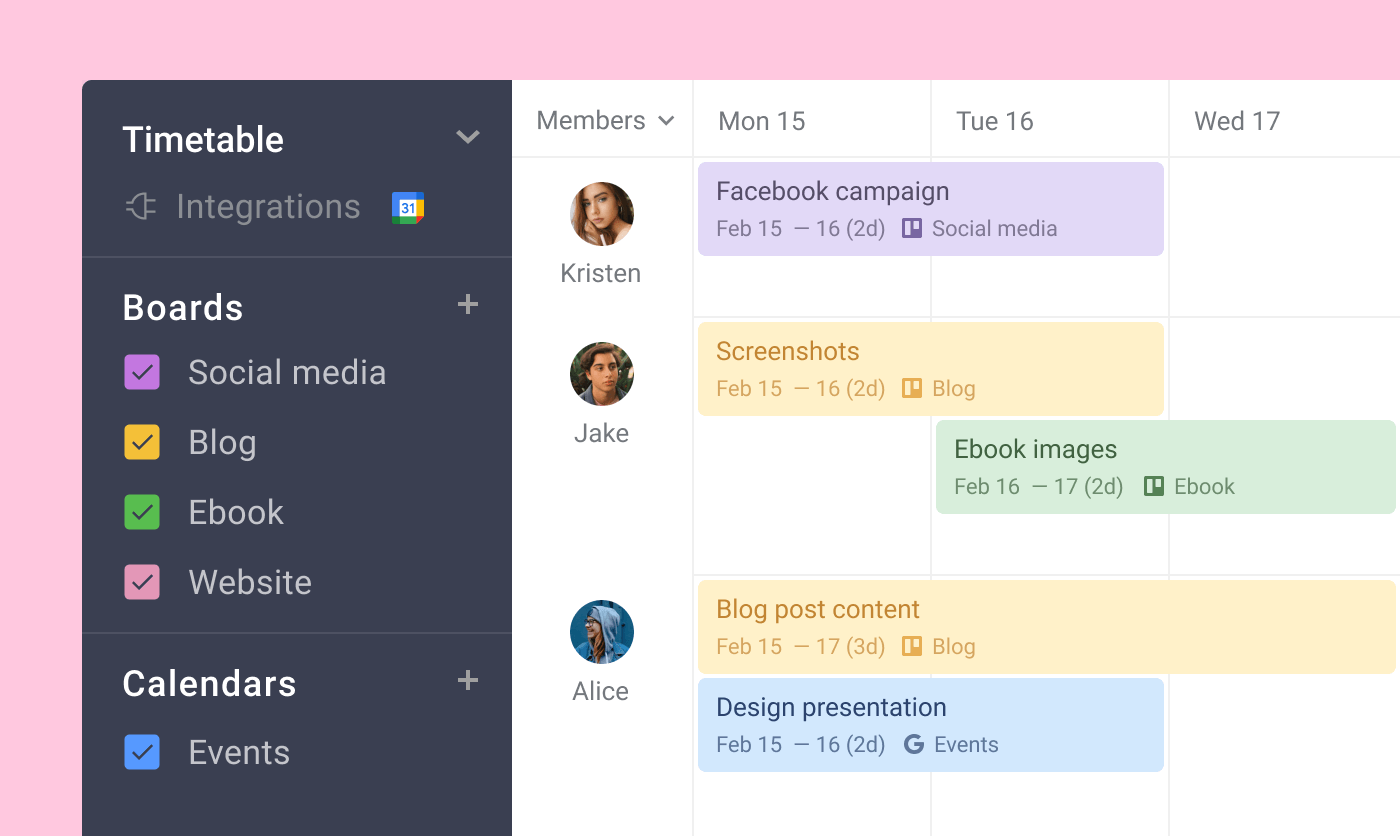
Task: Open the Members dropdown
Action: click(x=605, y=121)
